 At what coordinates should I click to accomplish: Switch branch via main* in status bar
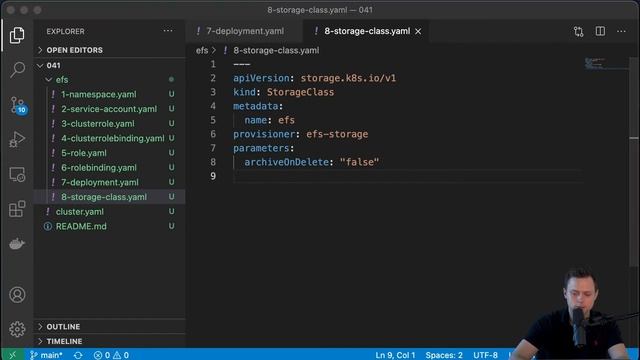46,355
